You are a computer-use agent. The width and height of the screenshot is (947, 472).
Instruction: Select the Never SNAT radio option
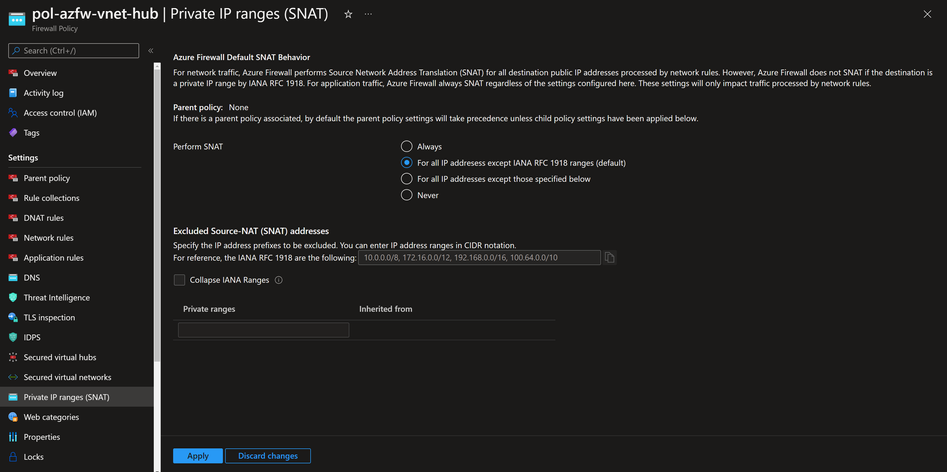point(406,196)
